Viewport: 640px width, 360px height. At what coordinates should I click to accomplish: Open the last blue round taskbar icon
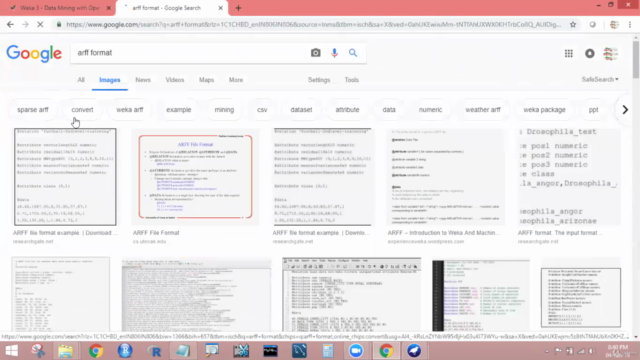coord(414,351)
